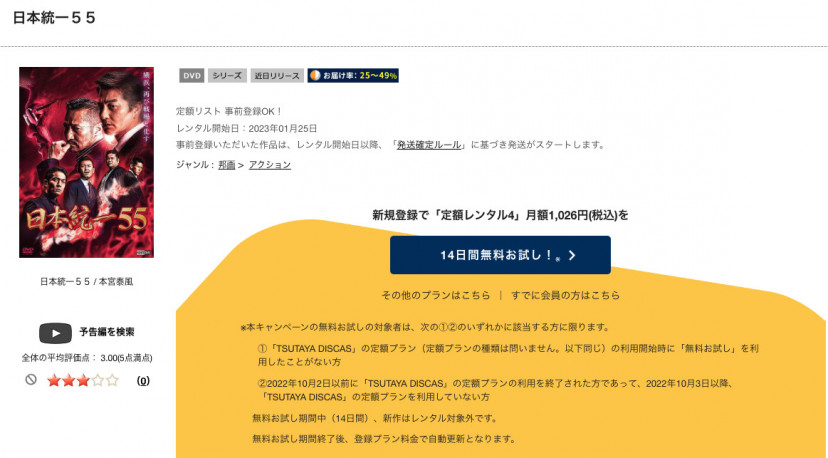Screen dimensions: 828x458
Task: Click the 無料お試し期間終了後 auto-renewal note
Action: (x=384, y=438)
